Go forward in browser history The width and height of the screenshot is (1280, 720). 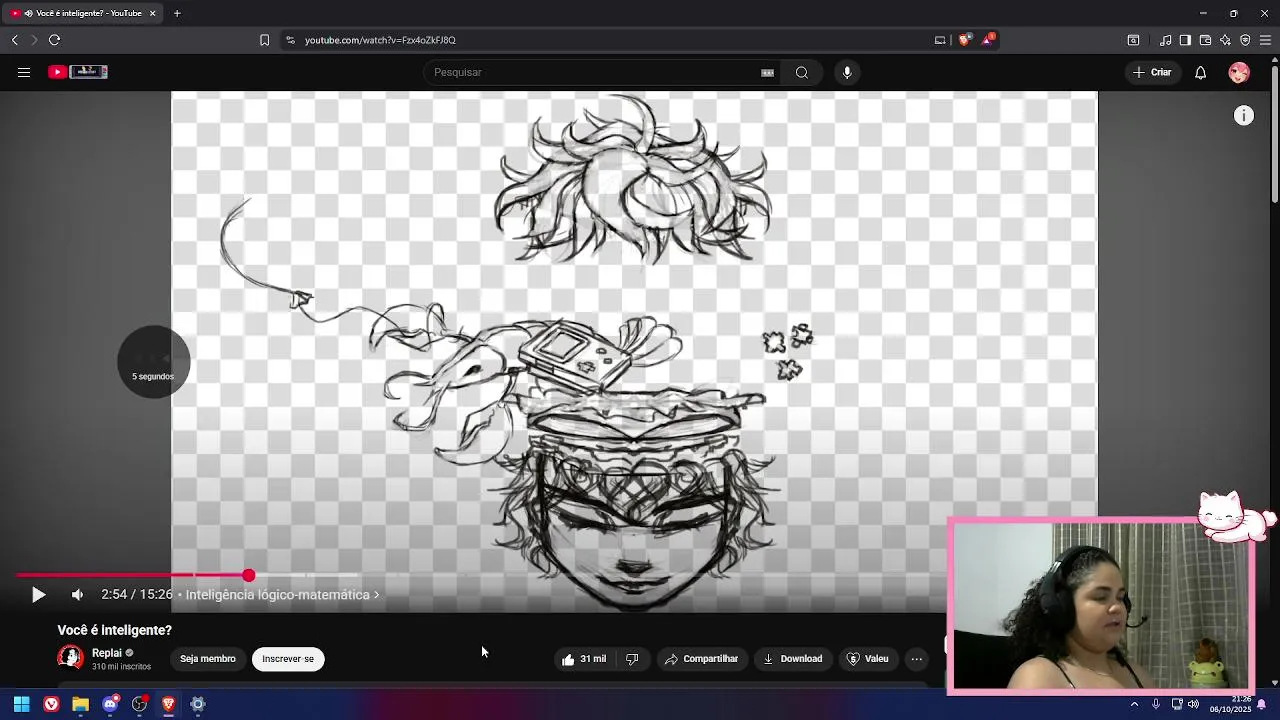tap(34, 40)
